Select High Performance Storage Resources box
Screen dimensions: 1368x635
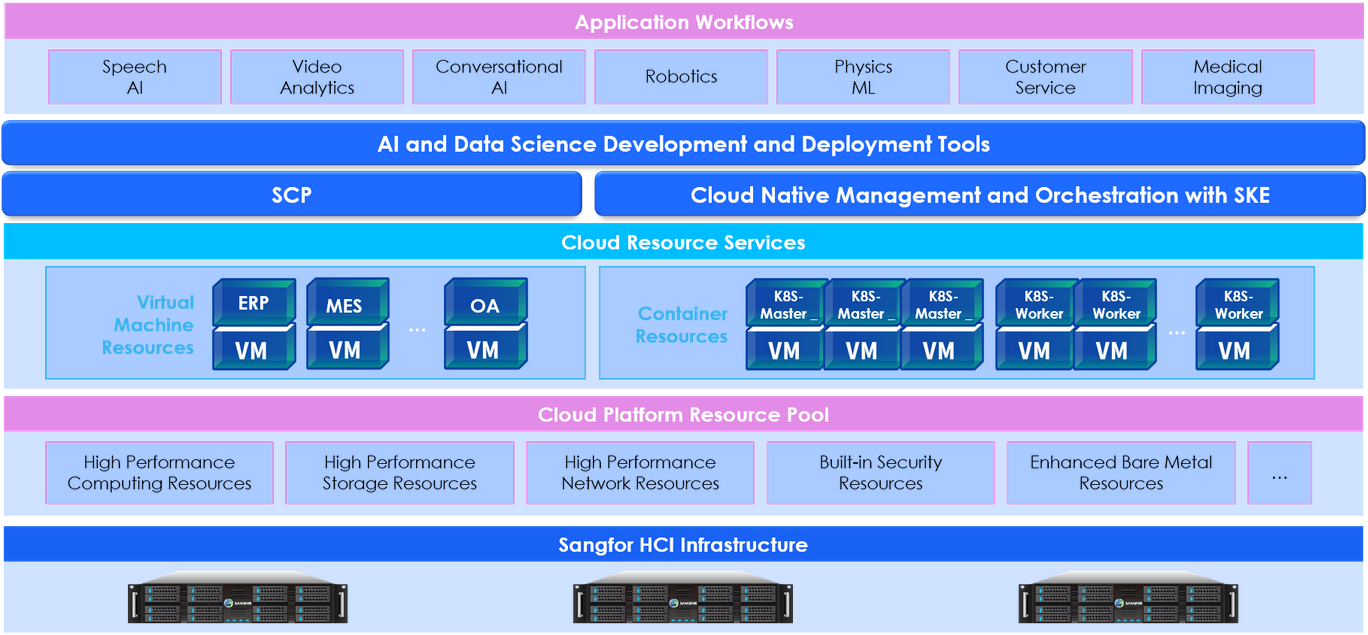pyautogui.click(x=400, y=473)
